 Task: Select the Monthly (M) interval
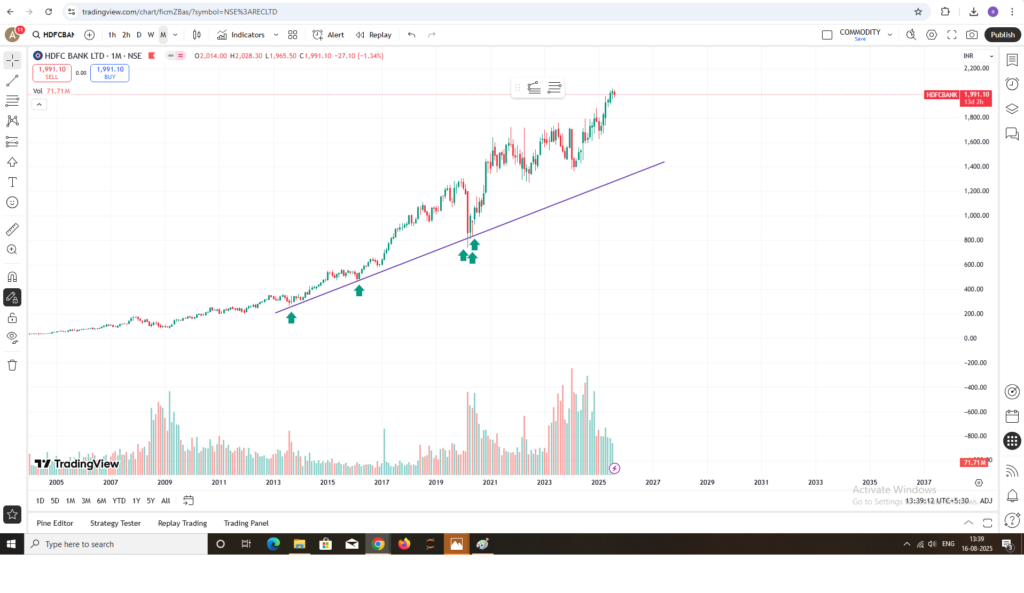(x=163, y=35)
